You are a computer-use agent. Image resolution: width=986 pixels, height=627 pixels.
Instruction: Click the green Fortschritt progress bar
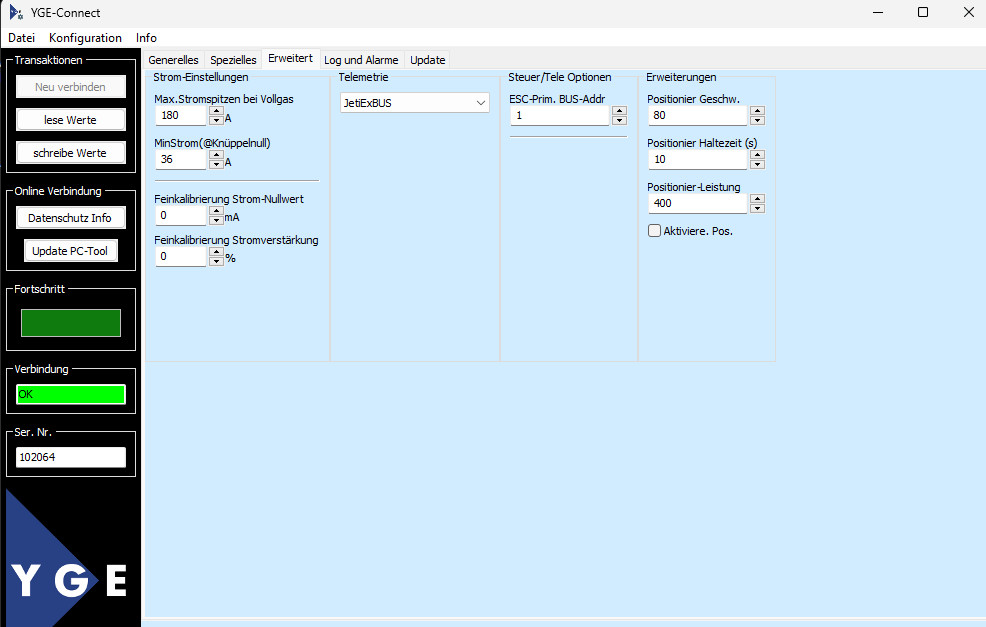point(70,323)
